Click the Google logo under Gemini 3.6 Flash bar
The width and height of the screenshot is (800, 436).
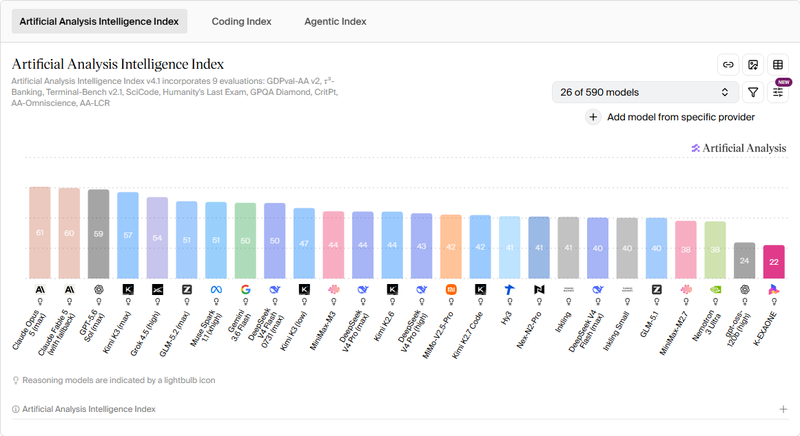245,290
